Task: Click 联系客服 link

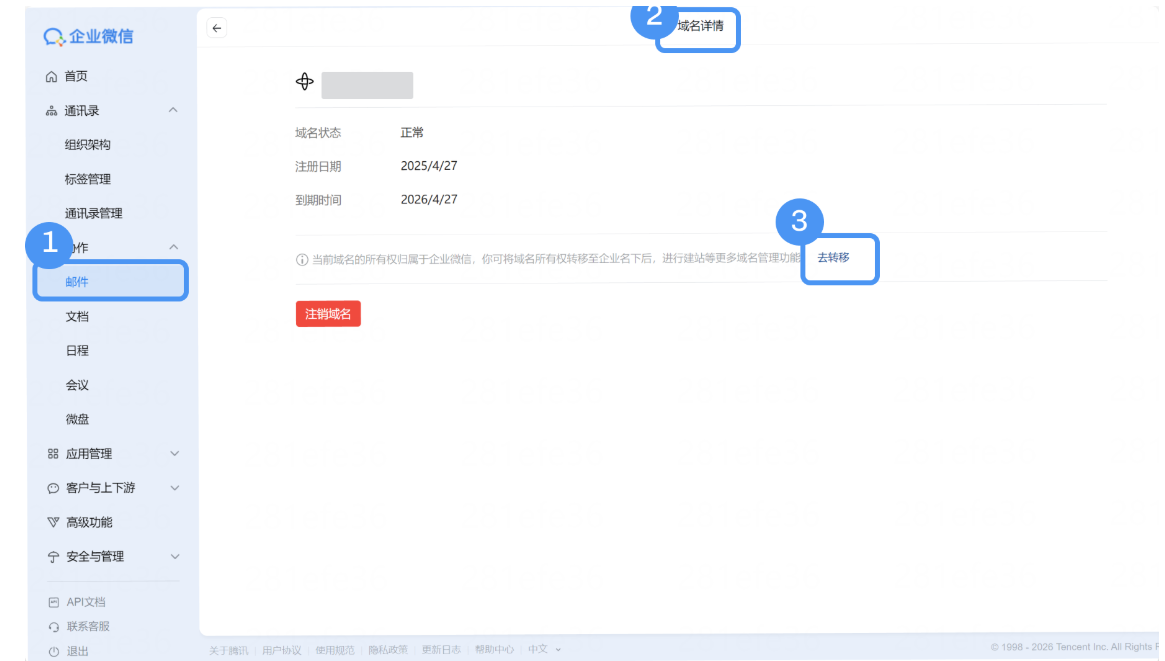Action: tap(88, 627)
